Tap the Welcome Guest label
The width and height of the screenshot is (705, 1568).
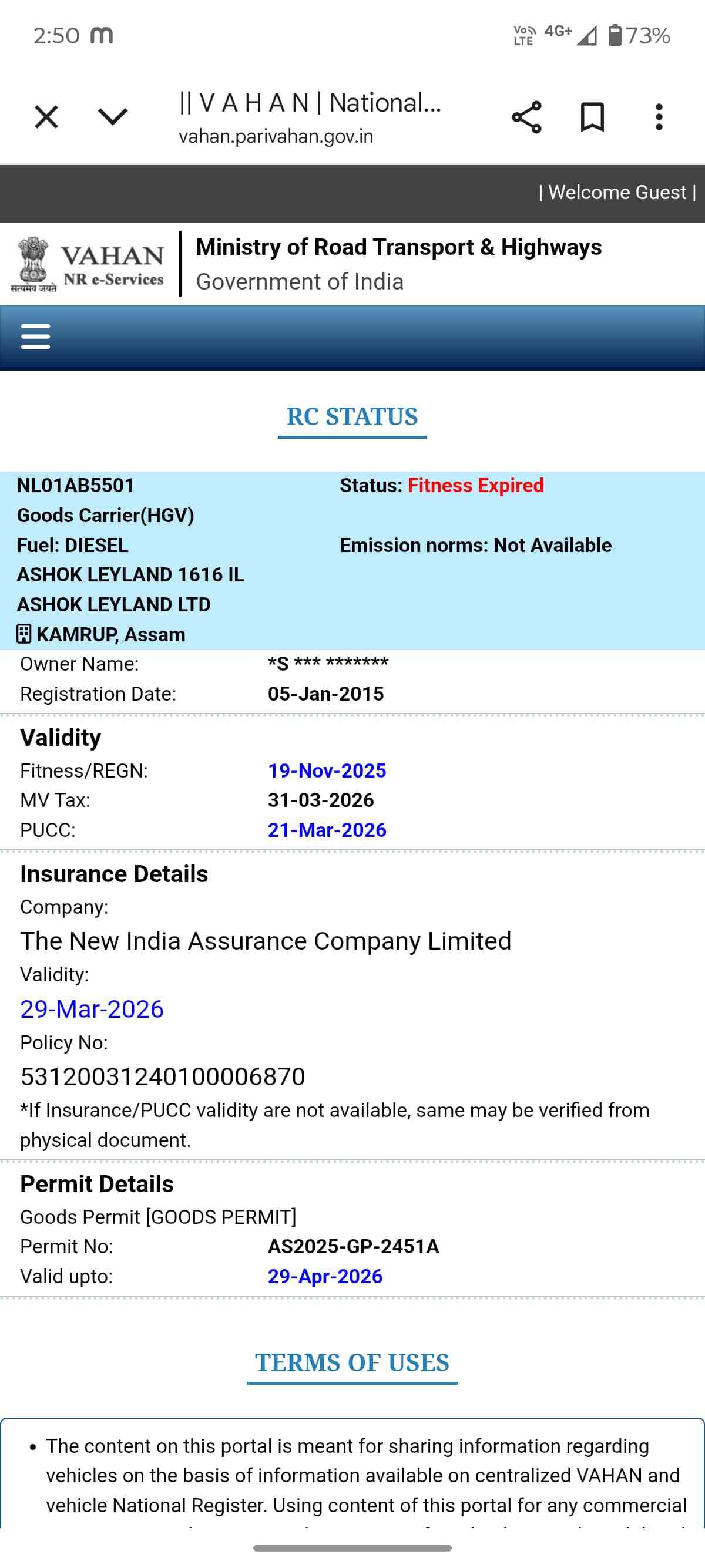pos(617,193)
